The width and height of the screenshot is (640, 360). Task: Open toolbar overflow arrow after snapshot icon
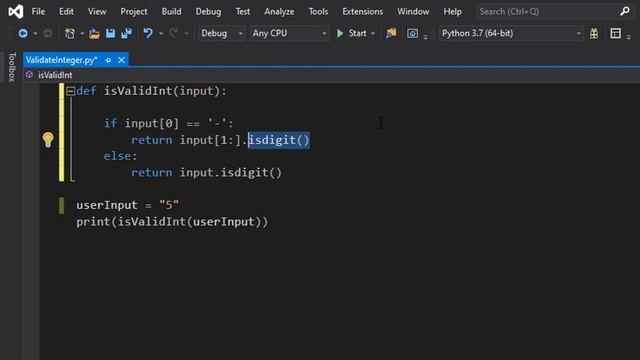tap(426, 37)
